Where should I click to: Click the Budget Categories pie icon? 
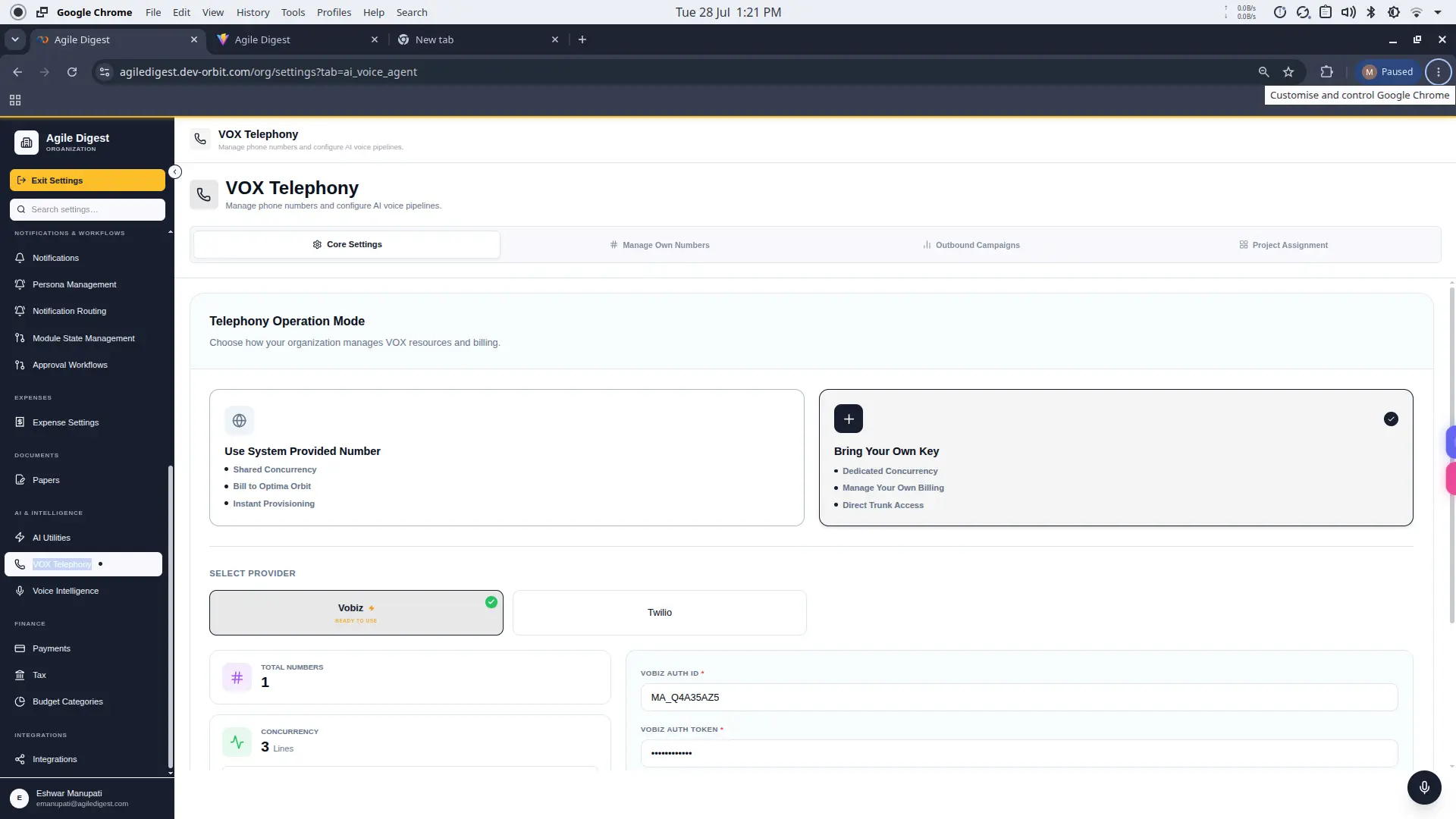point(20,701)
